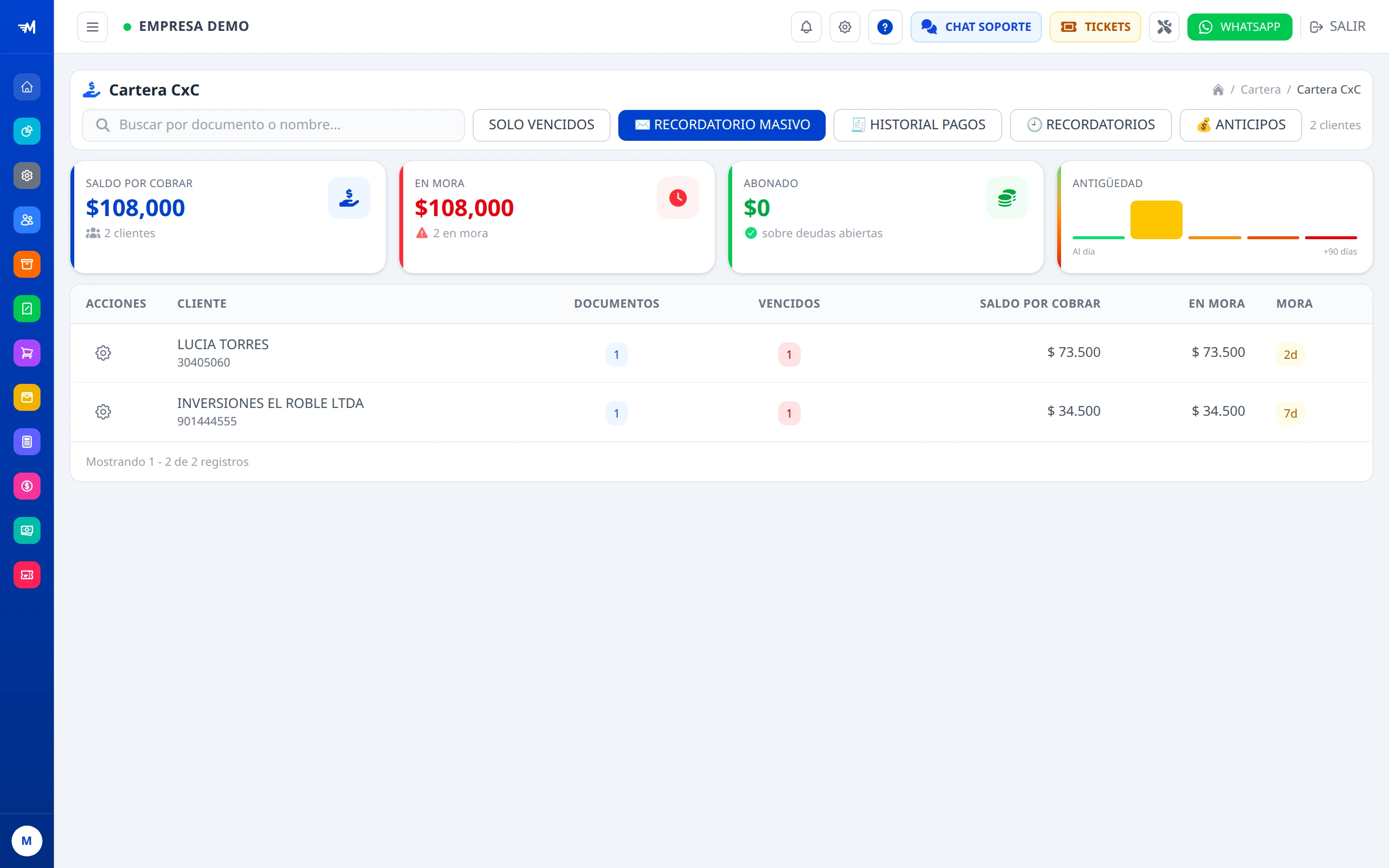The height and width of the screenshot is (868, 1389).
Task: Open HISTORIAL PAGOS
Action: pos(917,125)
